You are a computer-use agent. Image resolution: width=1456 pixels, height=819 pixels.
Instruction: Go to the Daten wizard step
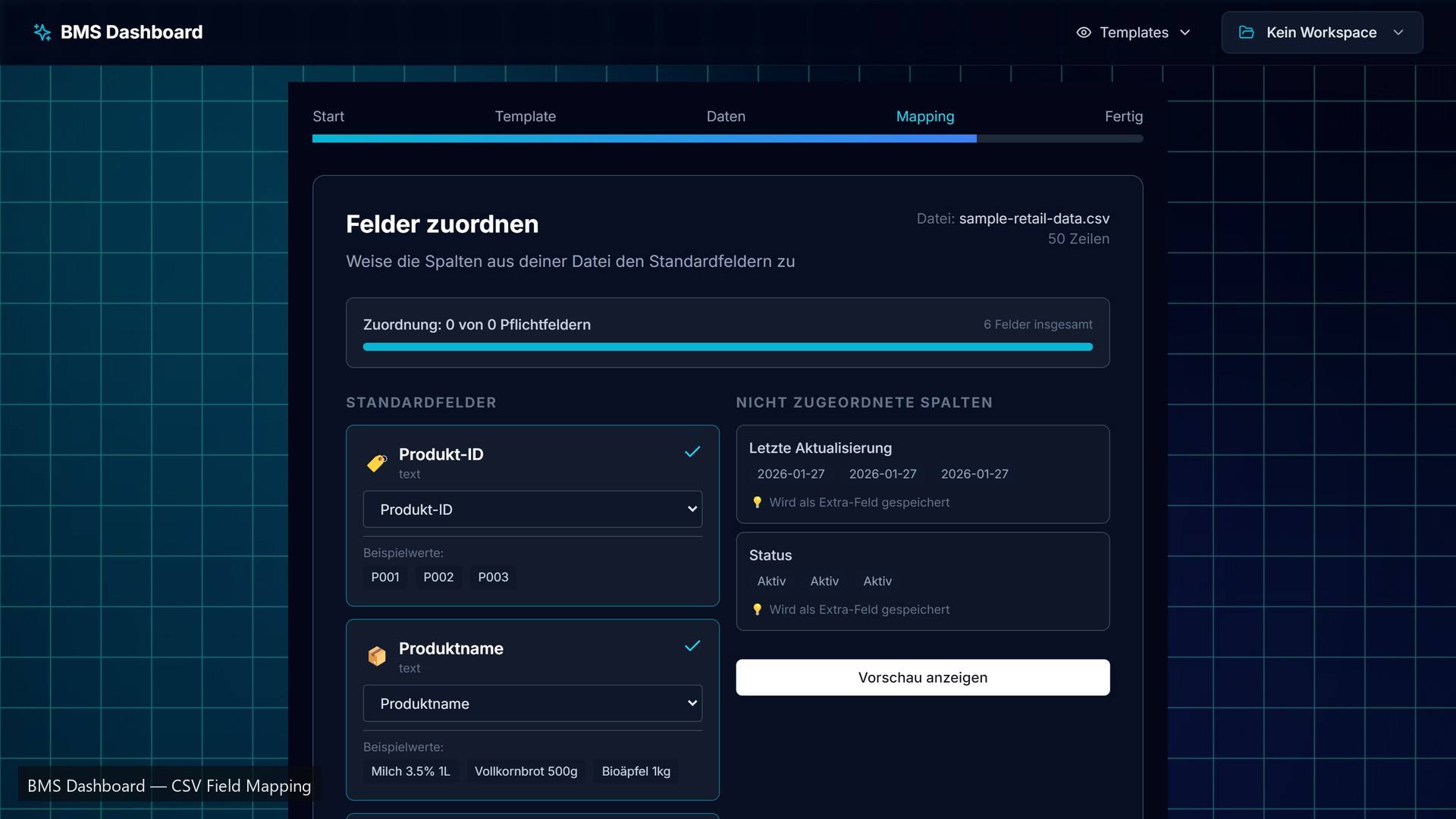tap(726, 116)
